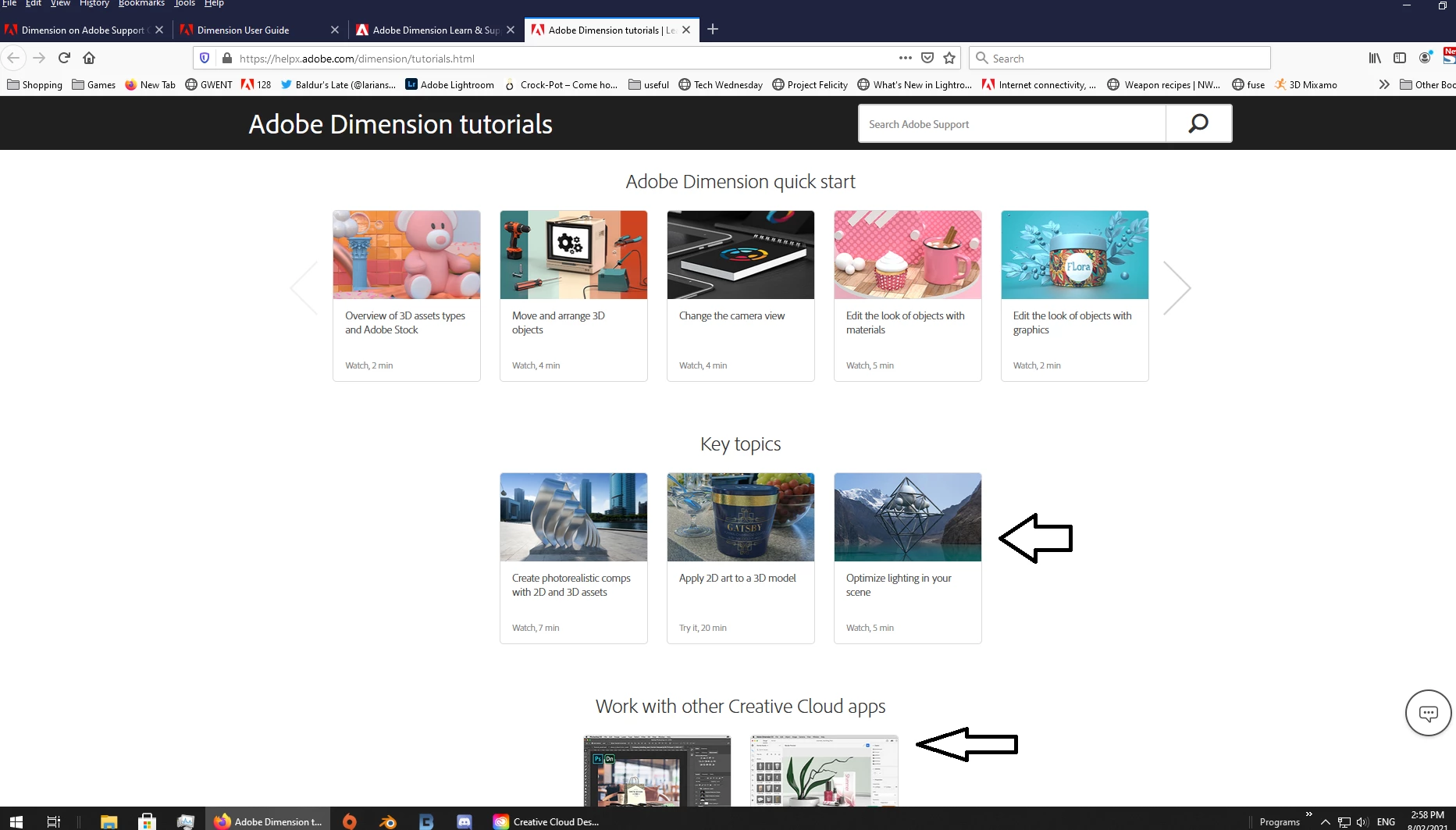Bookmark this page with the star icon
Image resolution: width=1456 pixels, height=830 pixels.
(949, 58)
